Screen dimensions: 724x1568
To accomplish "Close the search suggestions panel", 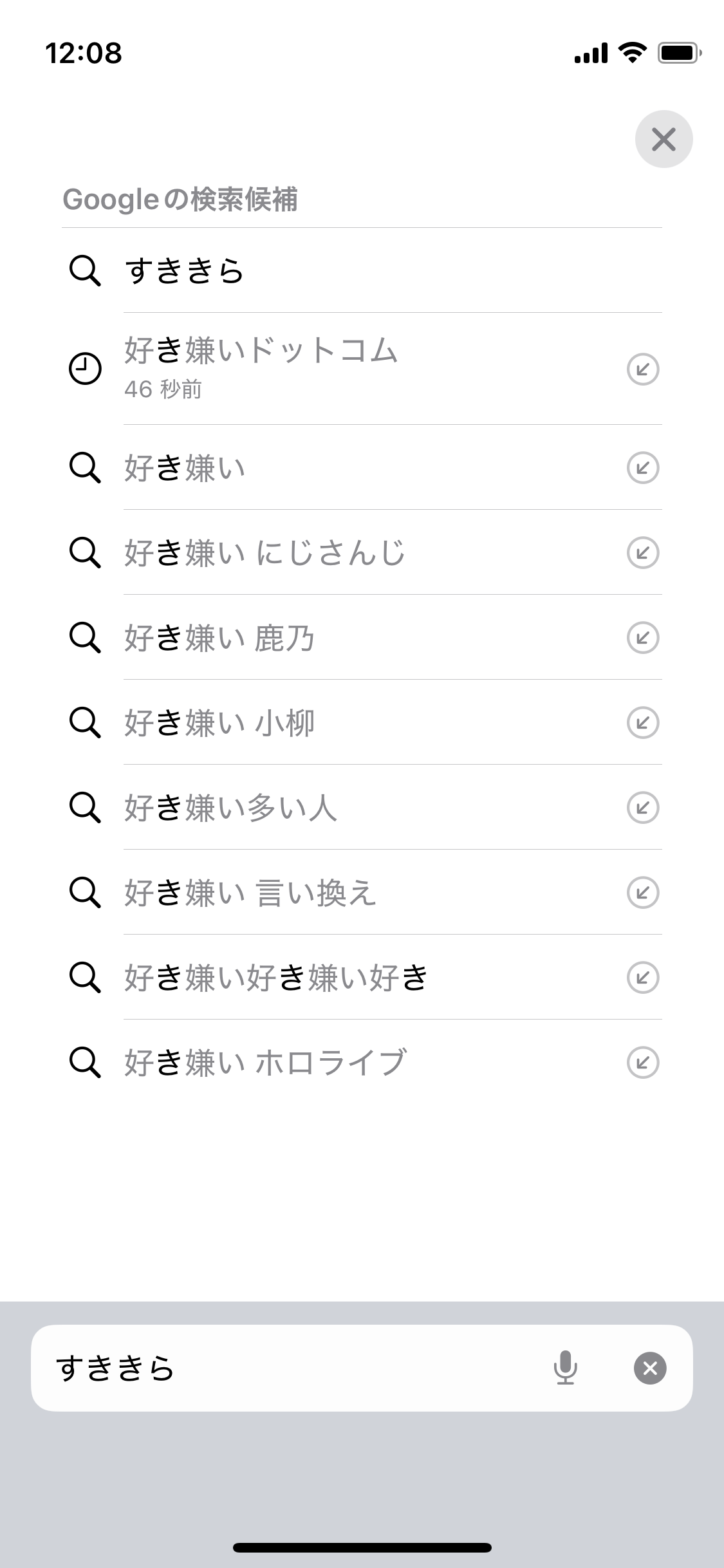I will (x=664, y=139).
